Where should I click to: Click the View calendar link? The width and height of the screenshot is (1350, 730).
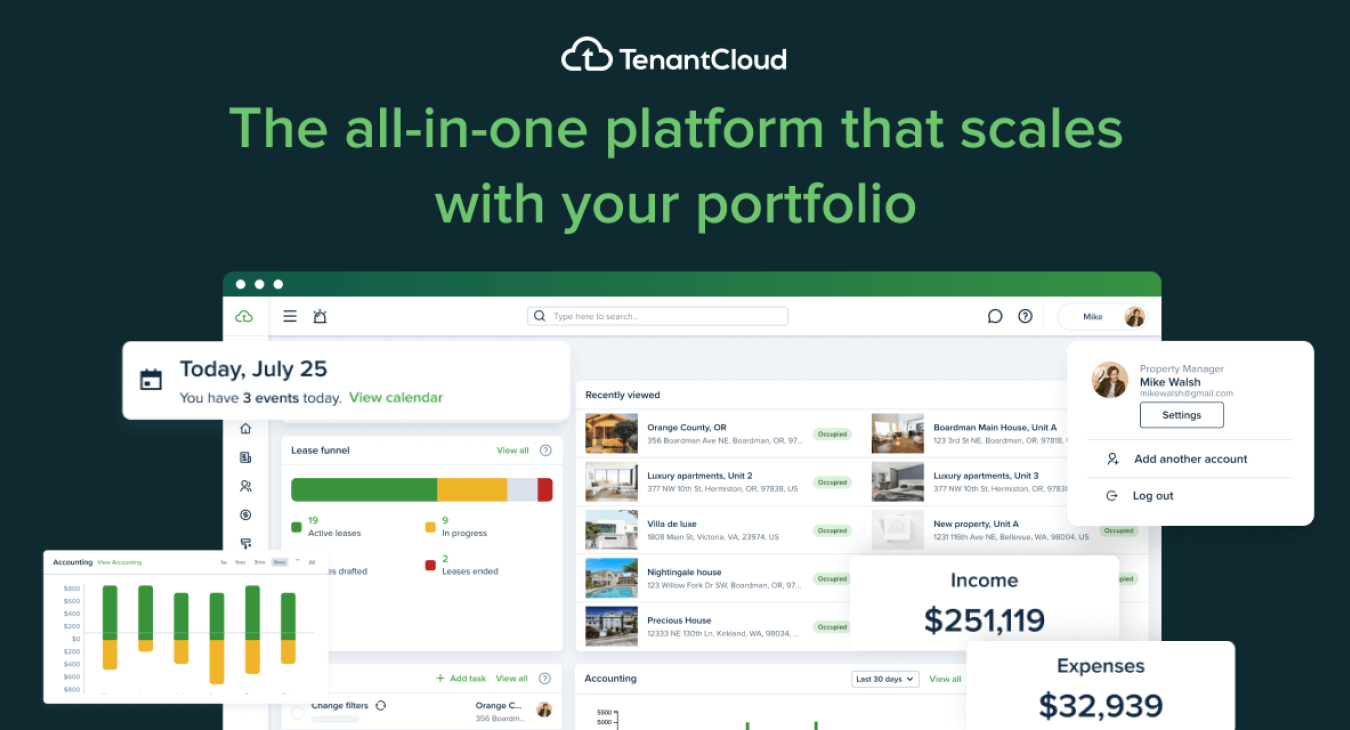pyautogui.click(x=396, y=397)
